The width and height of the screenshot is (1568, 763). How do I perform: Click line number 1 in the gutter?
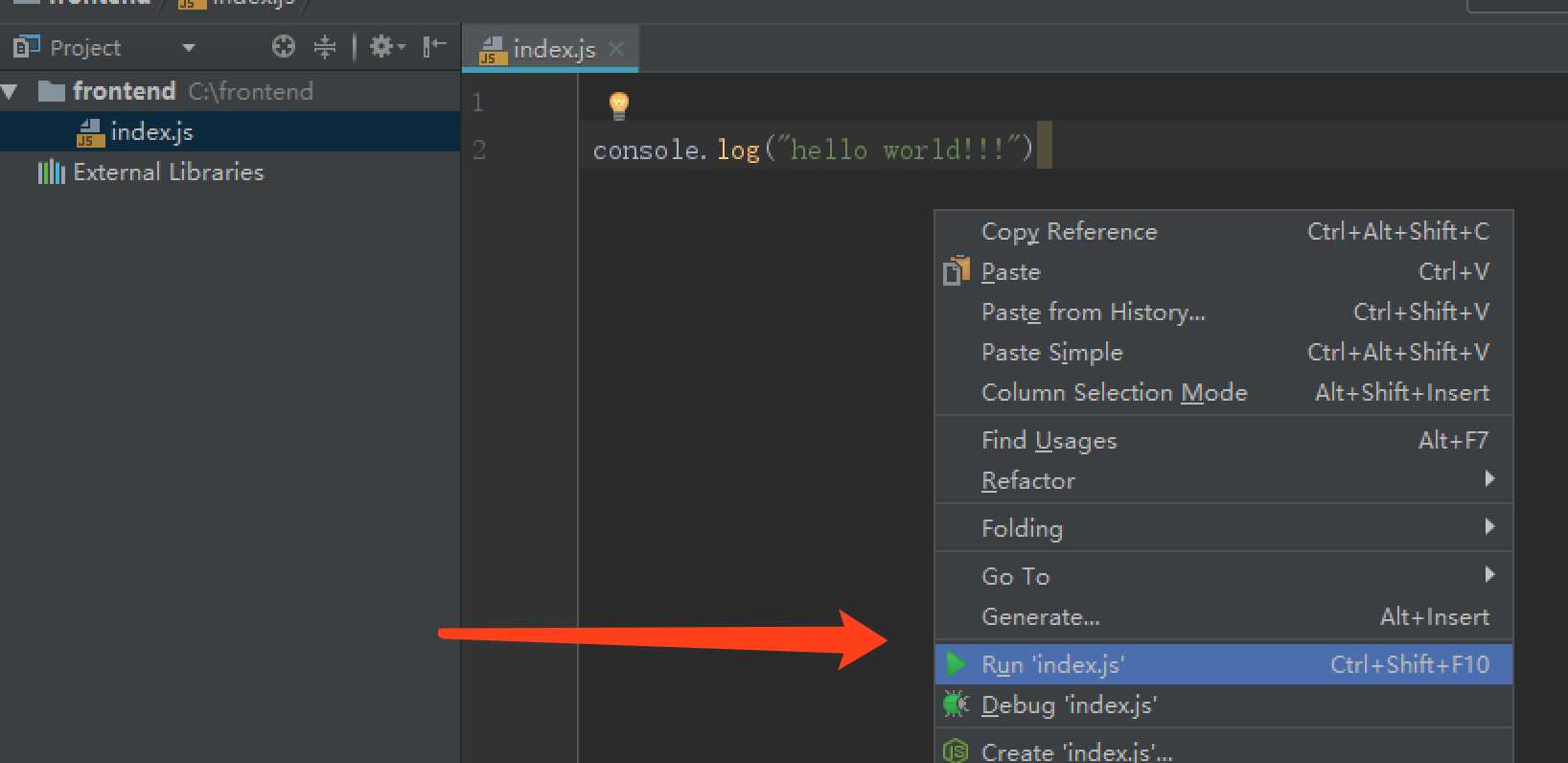point(478,103)
